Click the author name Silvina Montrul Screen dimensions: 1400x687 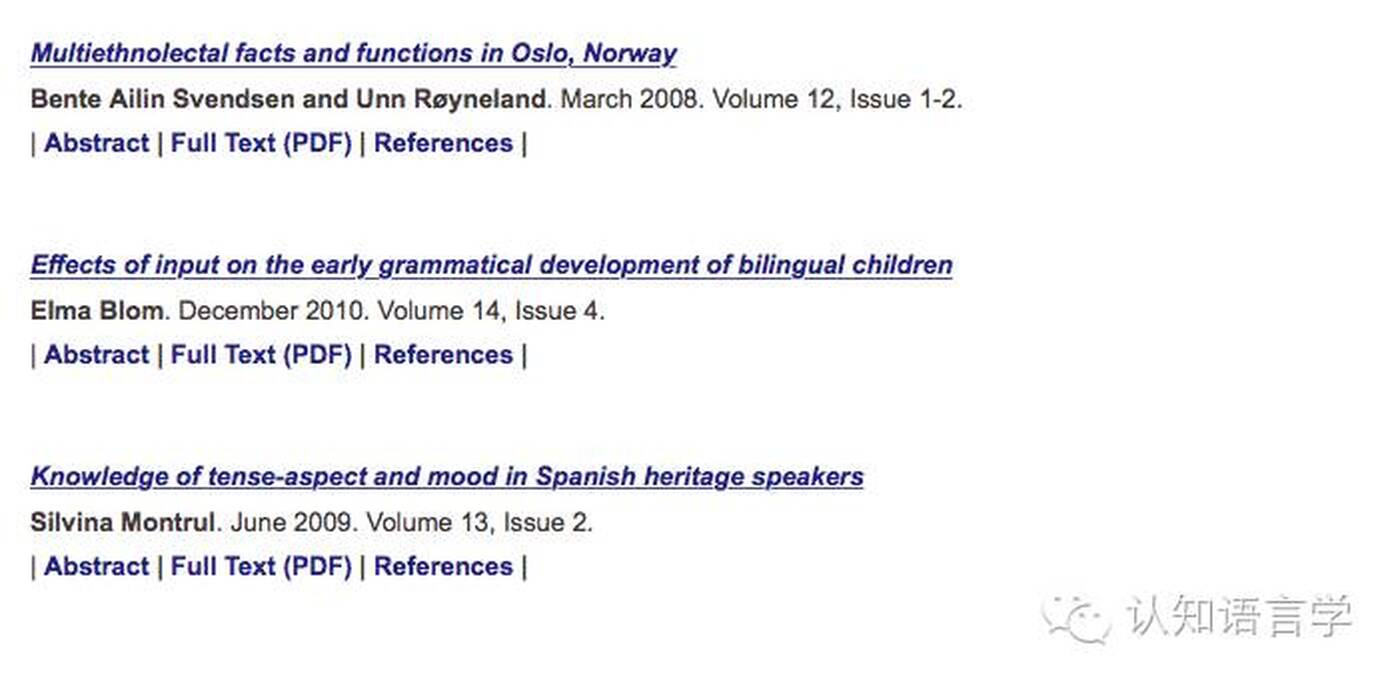123,522
